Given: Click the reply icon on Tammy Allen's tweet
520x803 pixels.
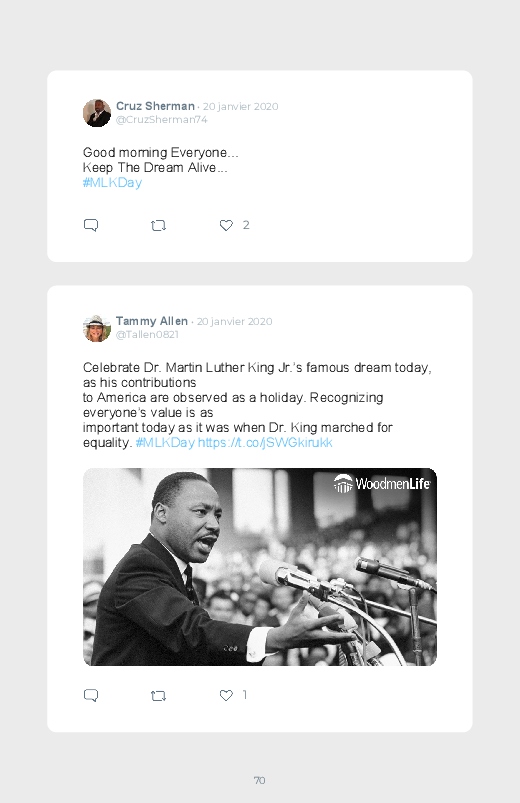Looking at the screenshot, I should pos(91,695).
